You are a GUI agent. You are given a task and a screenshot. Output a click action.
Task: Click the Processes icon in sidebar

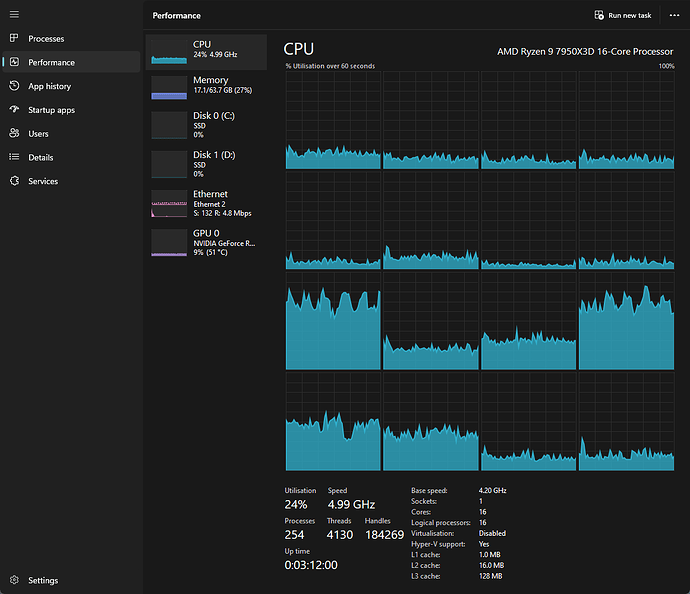(x=14, y=38)
